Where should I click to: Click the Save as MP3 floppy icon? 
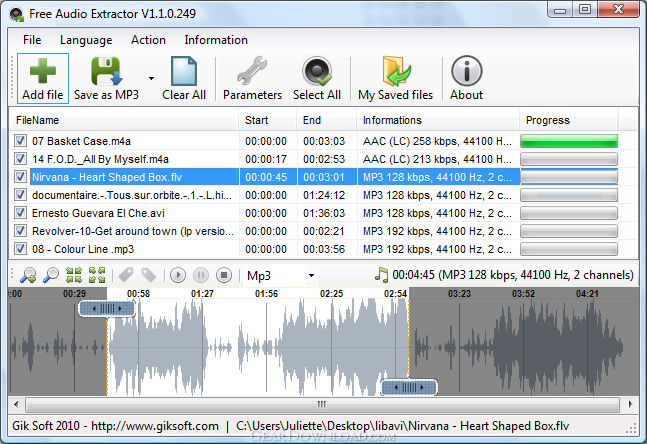[107, 71]
